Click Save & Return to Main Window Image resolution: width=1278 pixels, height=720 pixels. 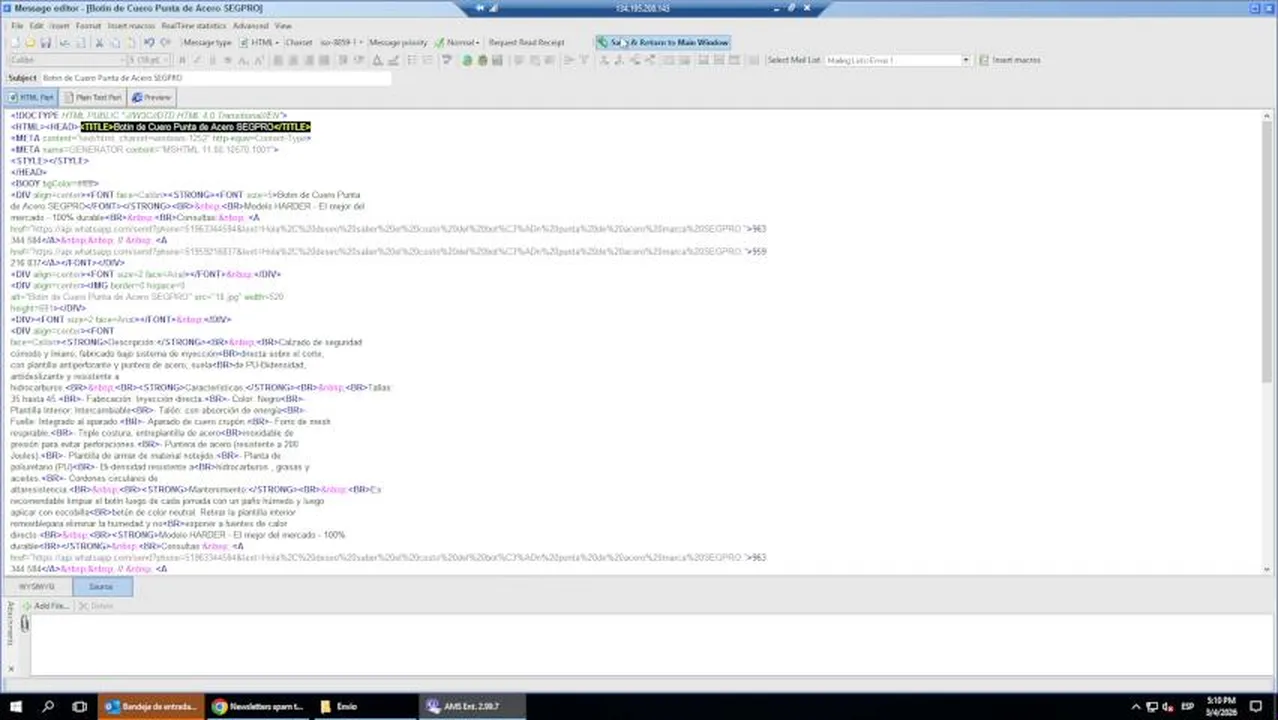coord(663,43)
